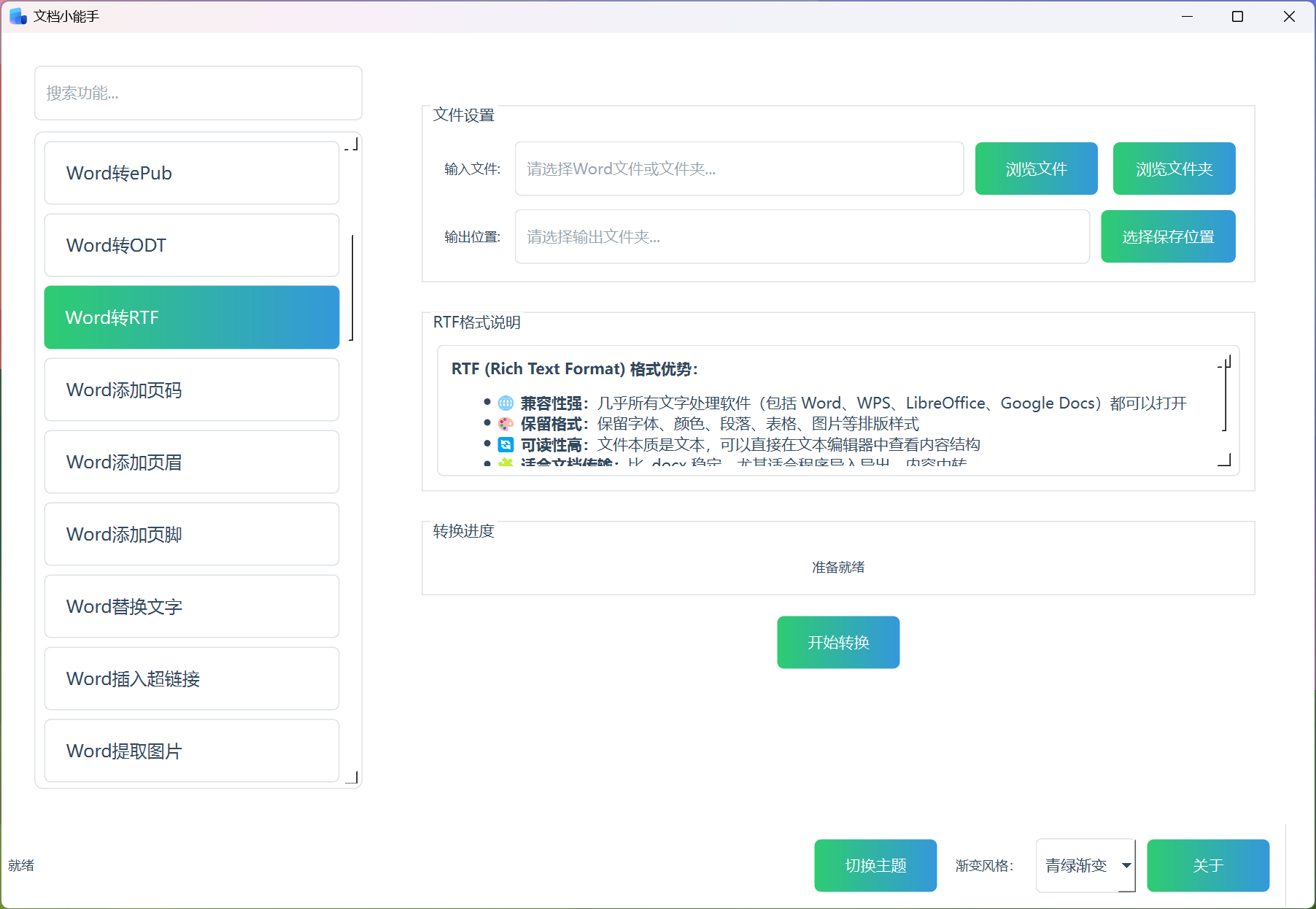Click the 浏览文件夹 button
This screenshot has width=1316, height=909.
point(1174,169)
